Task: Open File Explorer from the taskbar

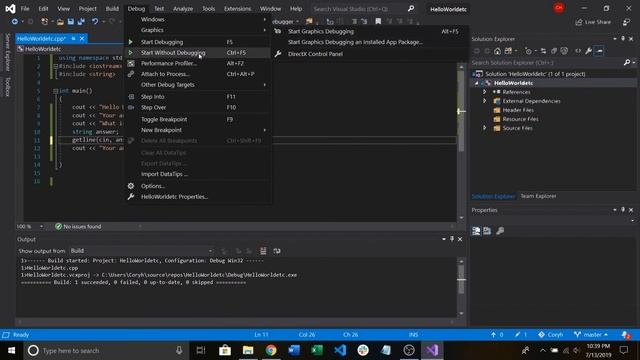Action: coord(248,350)
